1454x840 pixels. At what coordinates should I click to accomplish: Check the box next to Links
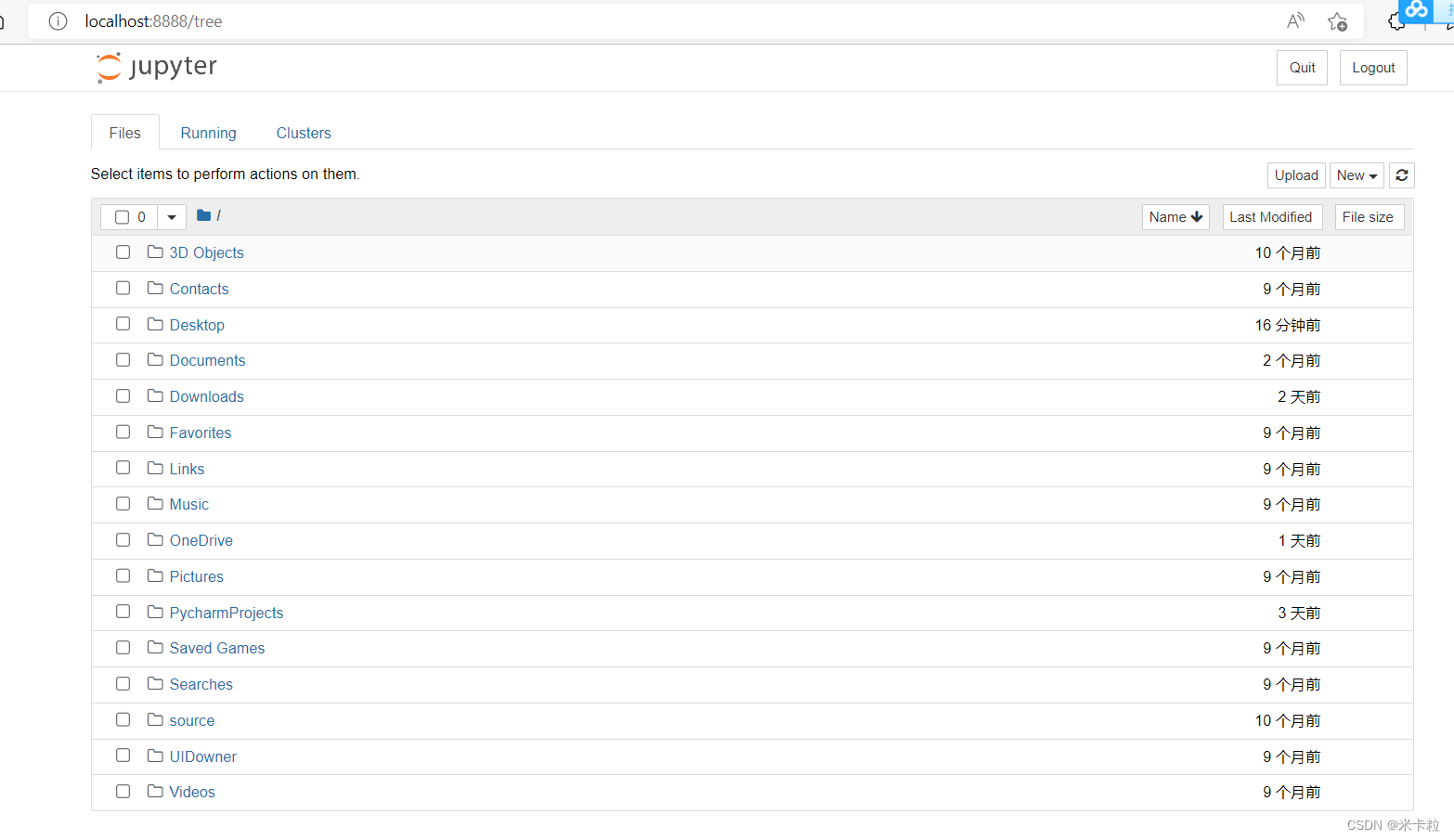coord(123,468)
